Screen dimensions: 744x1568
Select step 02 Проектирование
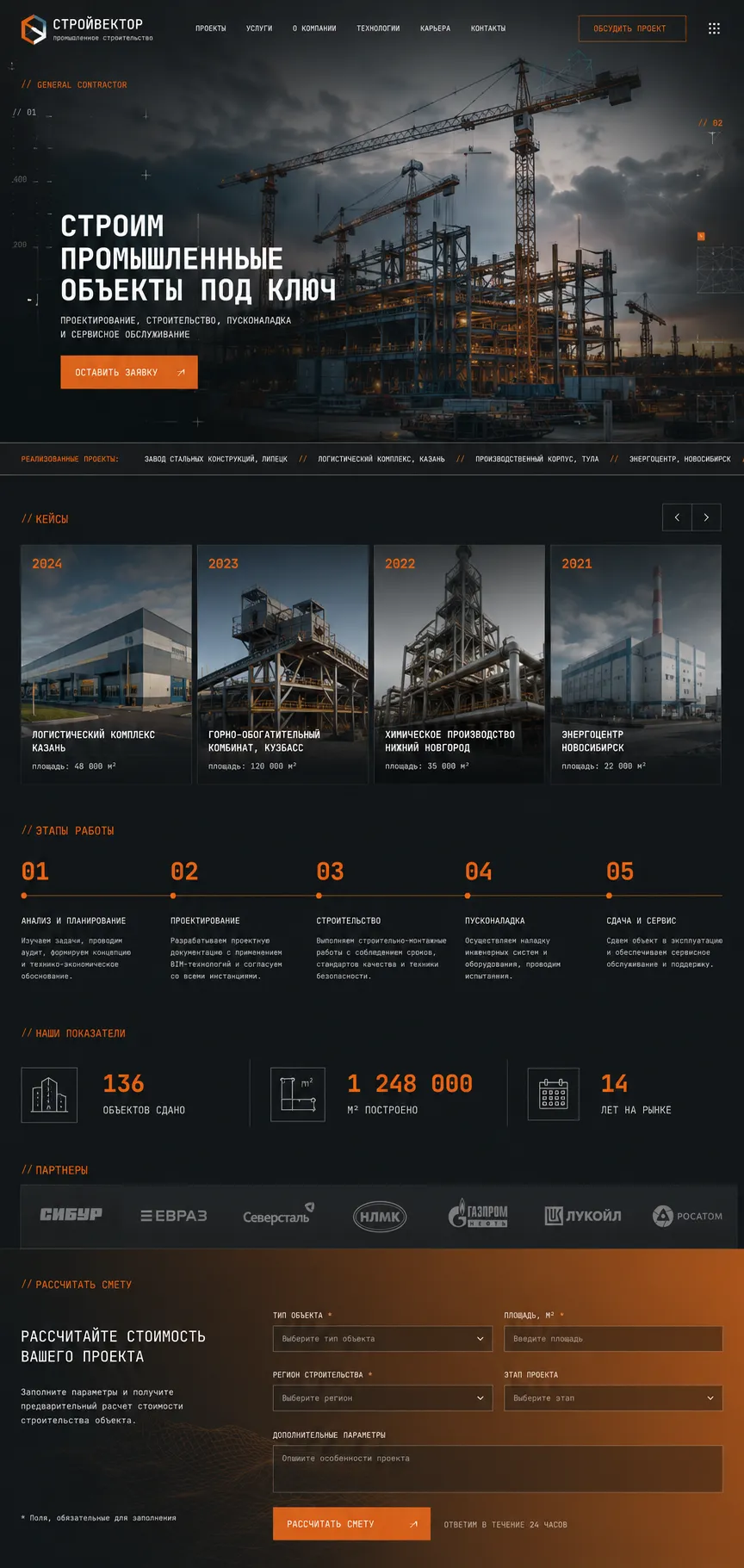228,920
